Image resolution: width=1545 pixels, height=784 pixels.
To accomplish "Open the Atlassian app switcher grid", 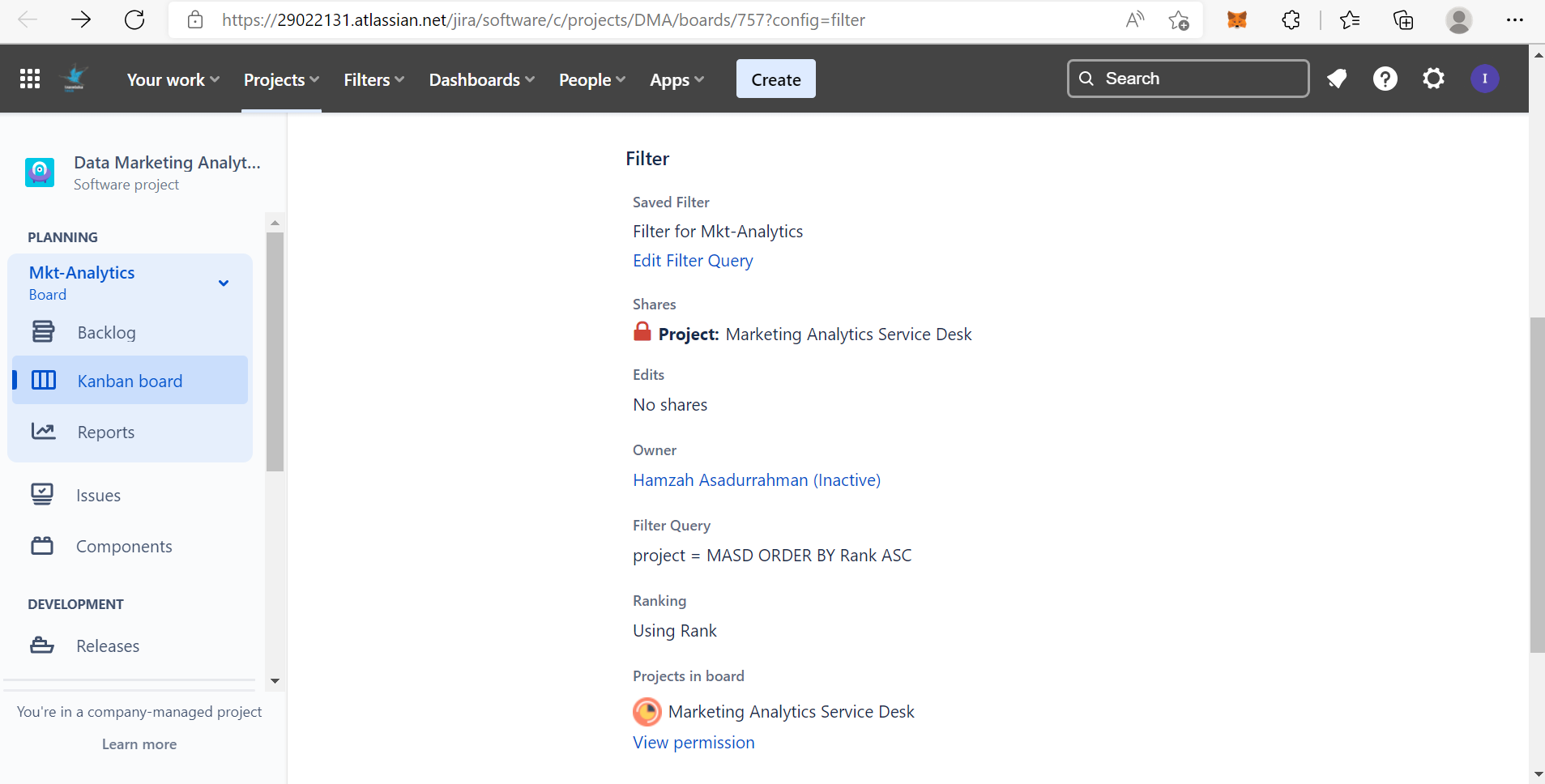I will (x=30, y=78).
